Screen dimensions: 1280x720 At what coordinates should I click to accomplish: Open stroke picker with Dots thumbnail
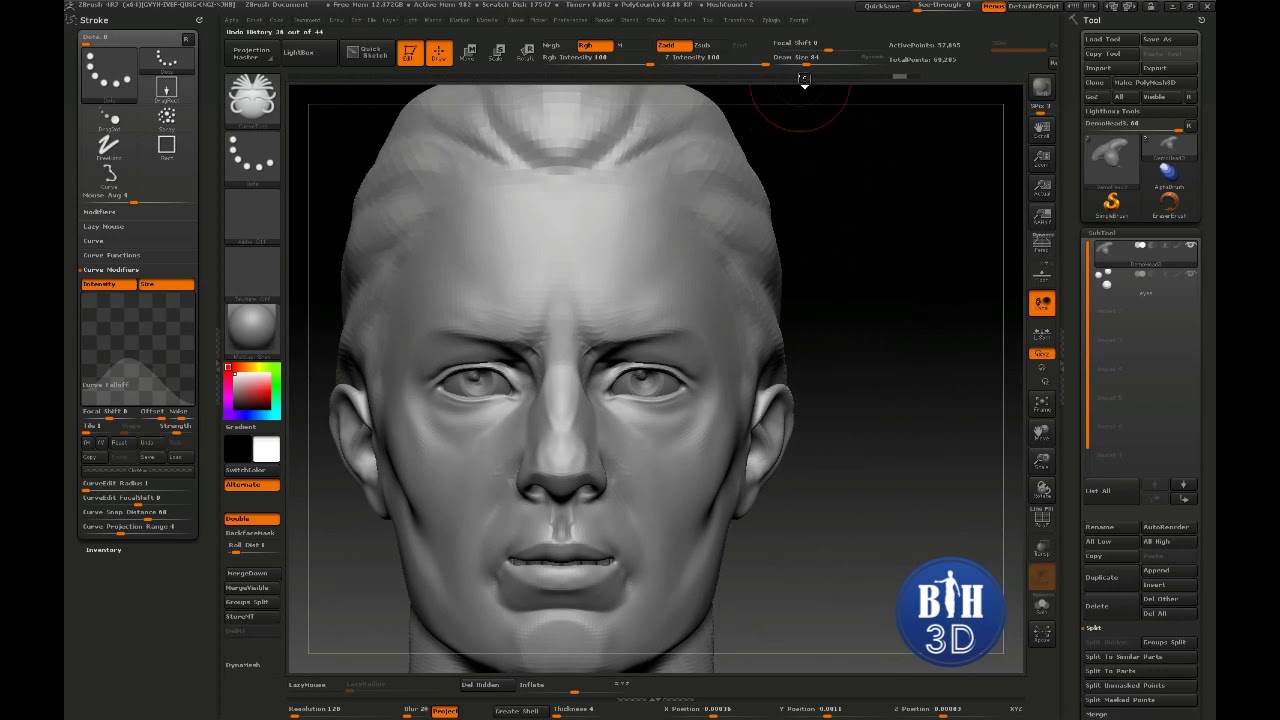252,158
